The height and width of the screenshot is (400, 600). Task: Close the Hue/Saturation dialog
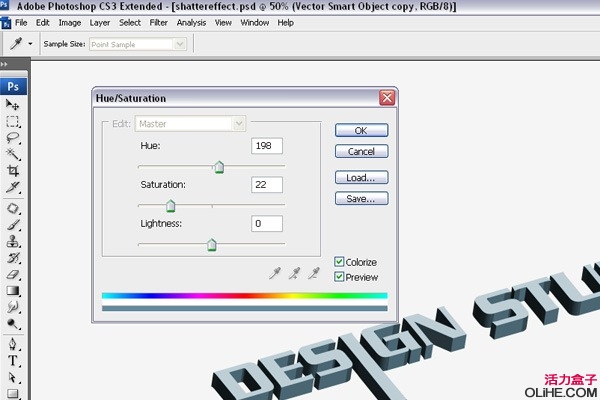pyautogui.click(x=387, y=98)
